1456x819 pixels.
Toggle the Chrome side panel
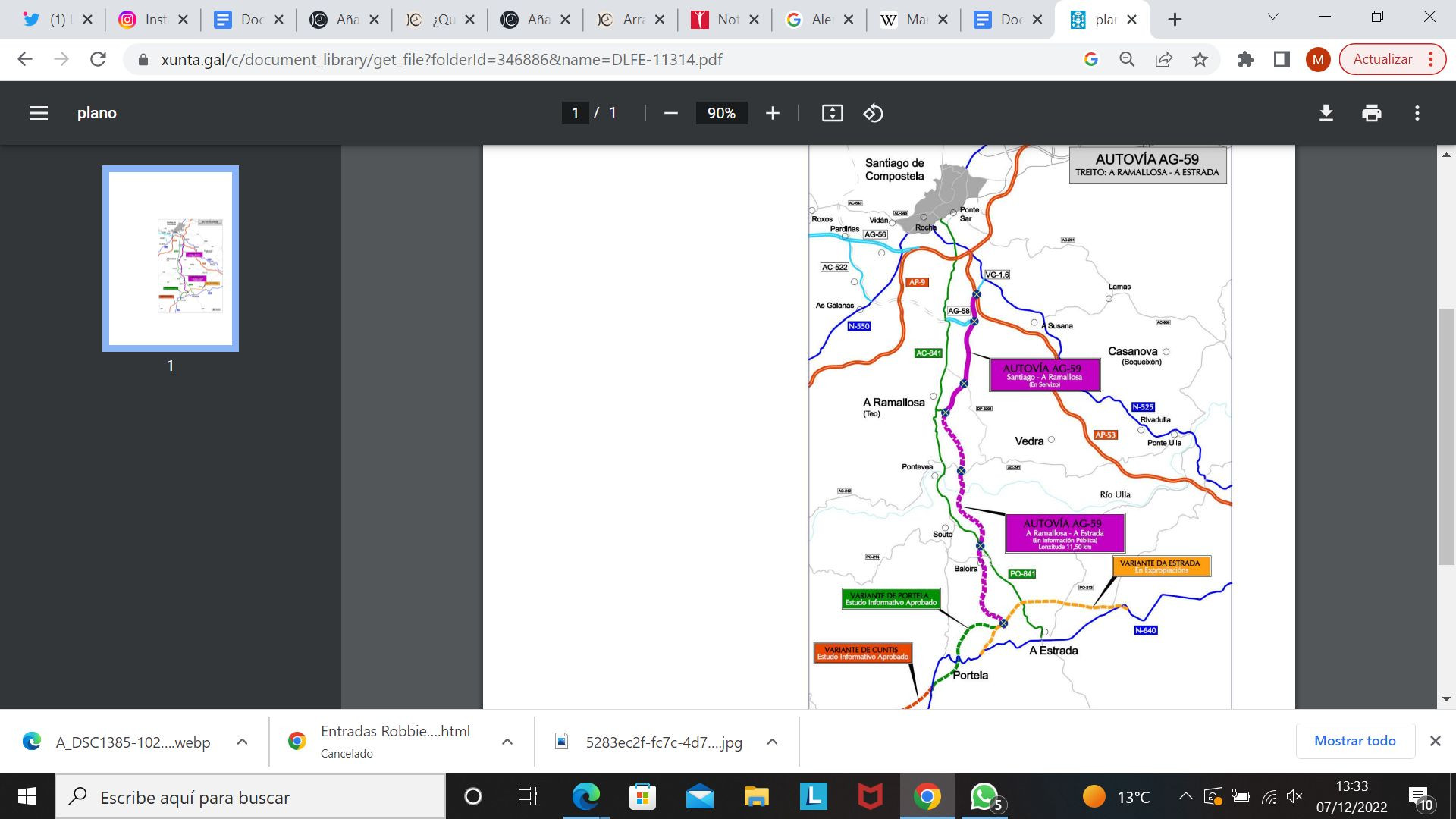click(1282, 59)
